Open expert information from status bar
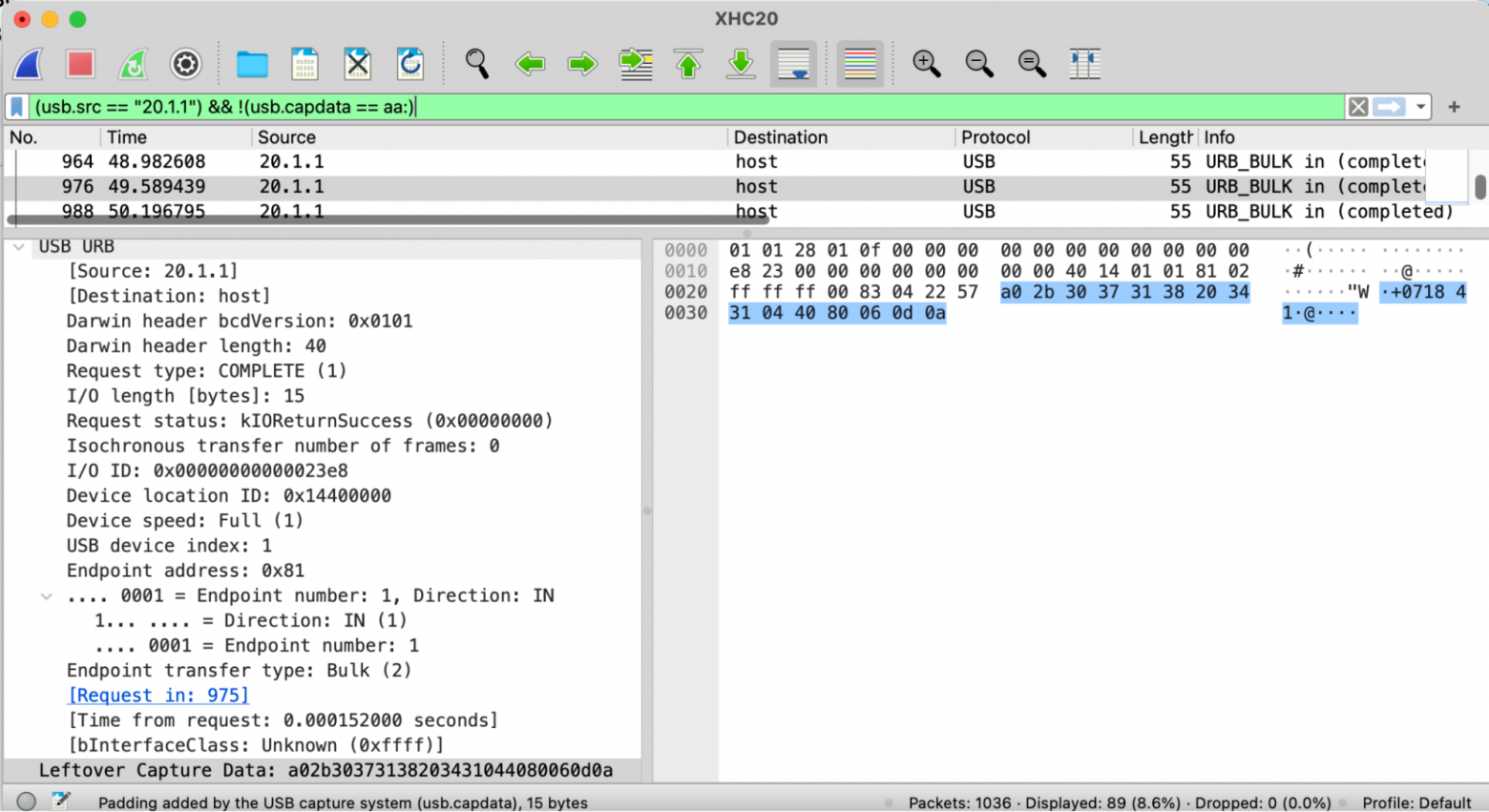This screenshot has height=812, width=1489. (27, 802)
